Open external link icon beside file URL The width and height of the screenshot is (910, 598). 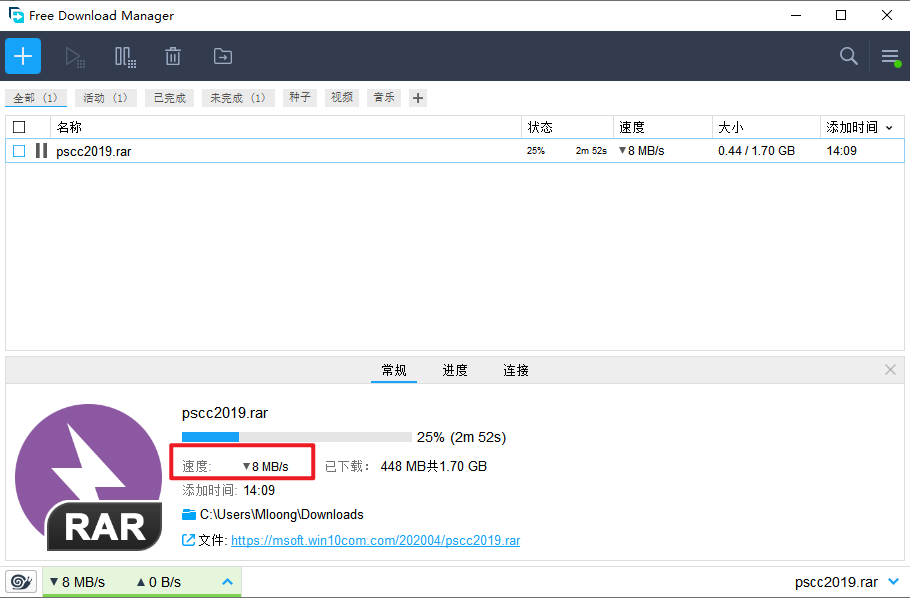tap(188, 540)
